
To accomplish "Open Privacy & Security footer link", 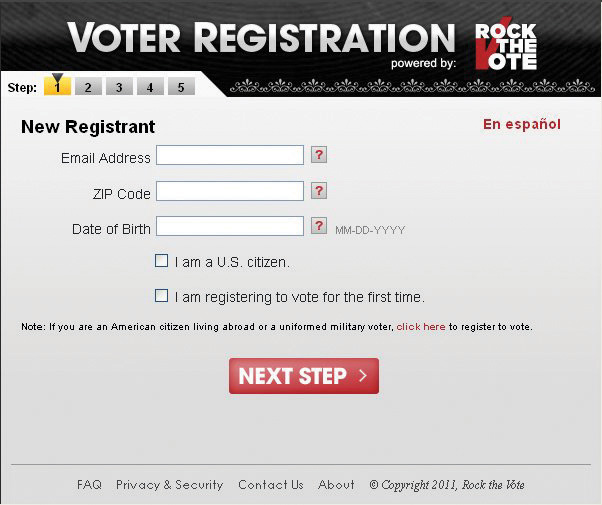I will [x=170, y=485].
